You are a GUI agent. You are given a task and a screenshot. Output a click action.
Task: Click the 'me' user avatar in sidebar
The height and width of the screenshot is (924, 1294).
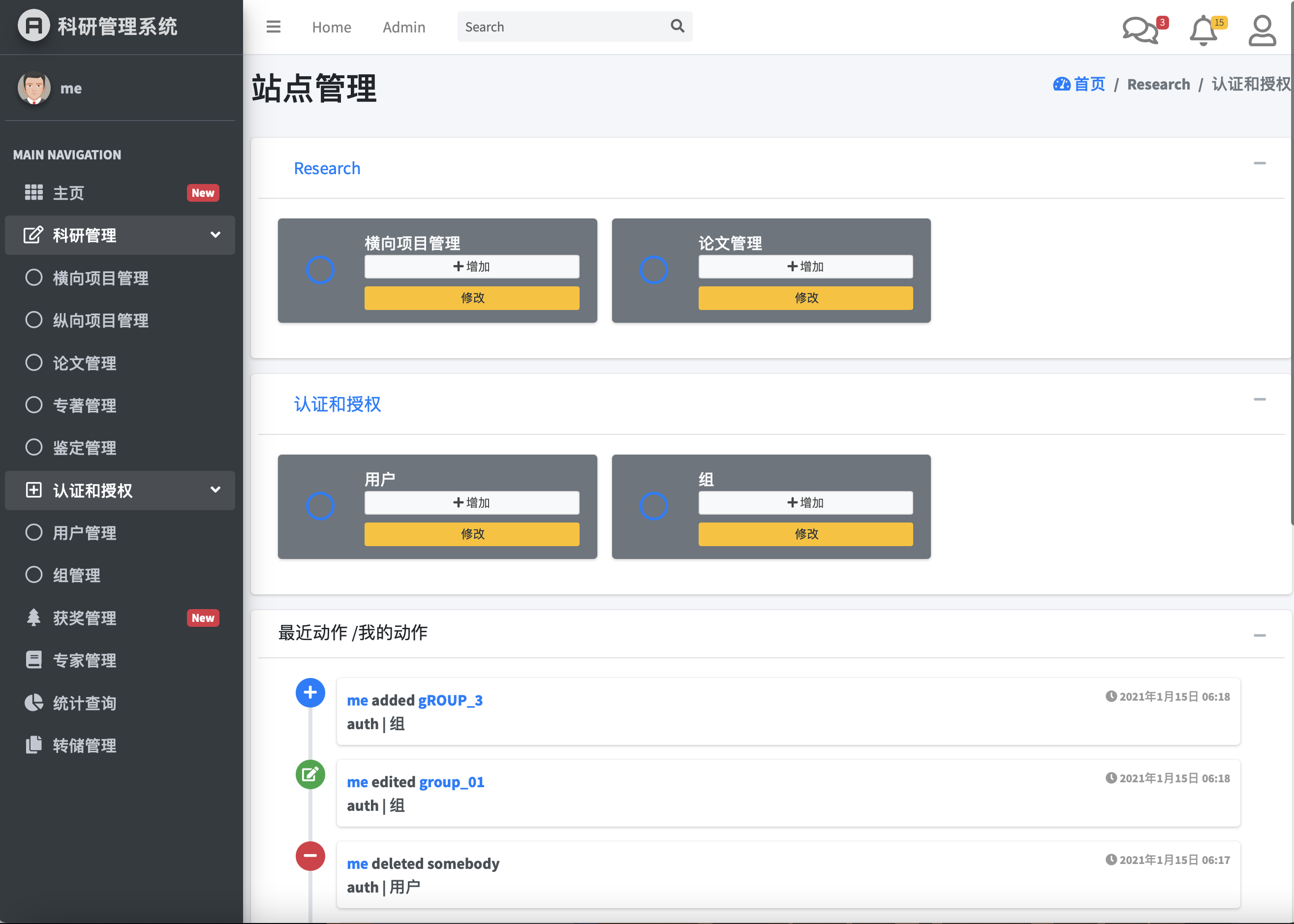point(34,88)
